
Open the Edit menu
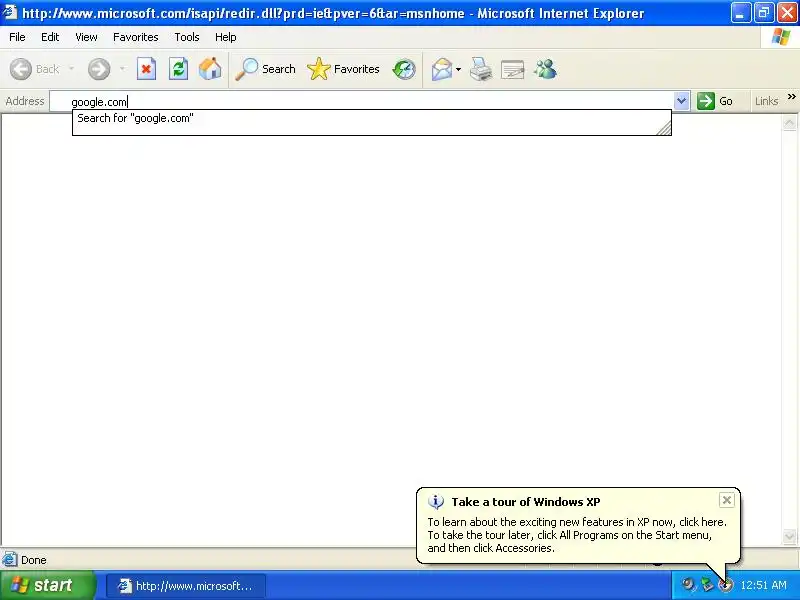pos(50,37)
